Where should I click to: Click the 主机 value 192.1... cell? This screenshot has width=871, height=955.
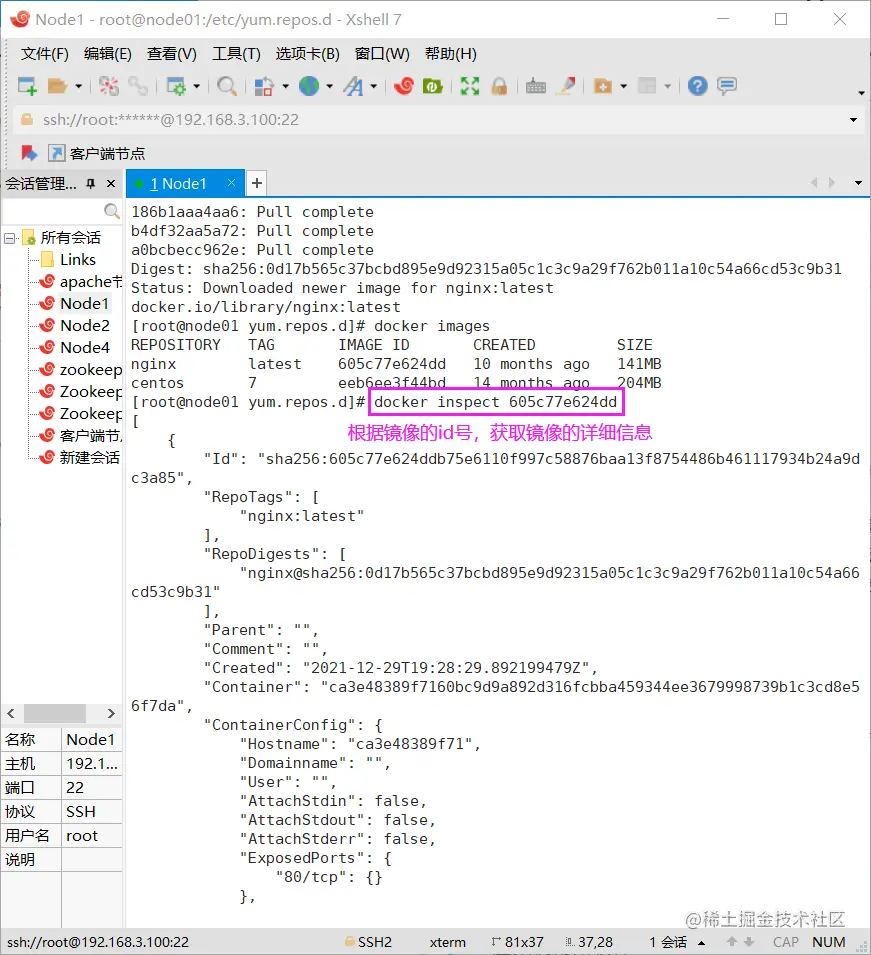(92, 764)
